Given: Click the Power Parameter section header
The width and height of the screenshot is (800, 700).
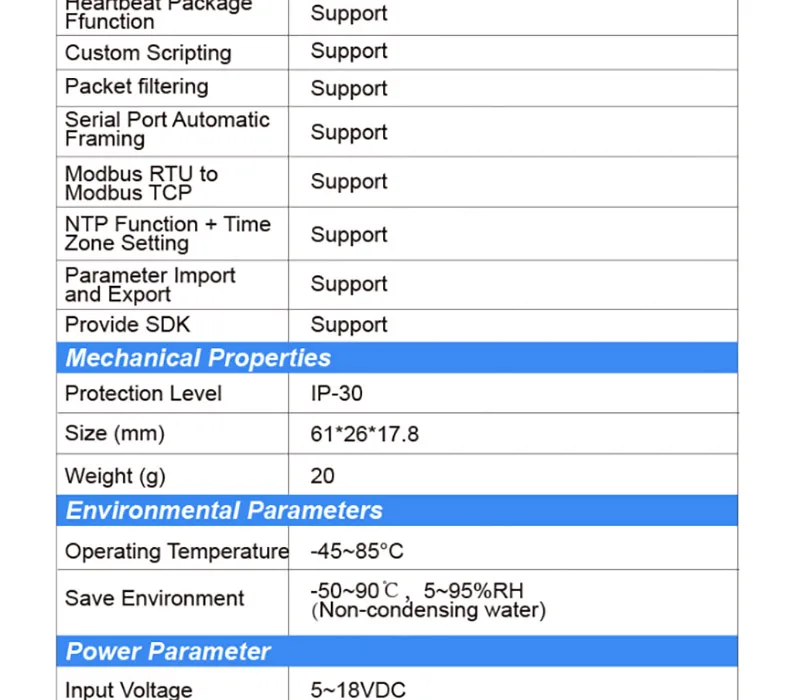Looking at the screenshot, I should [x=397, y=651].
